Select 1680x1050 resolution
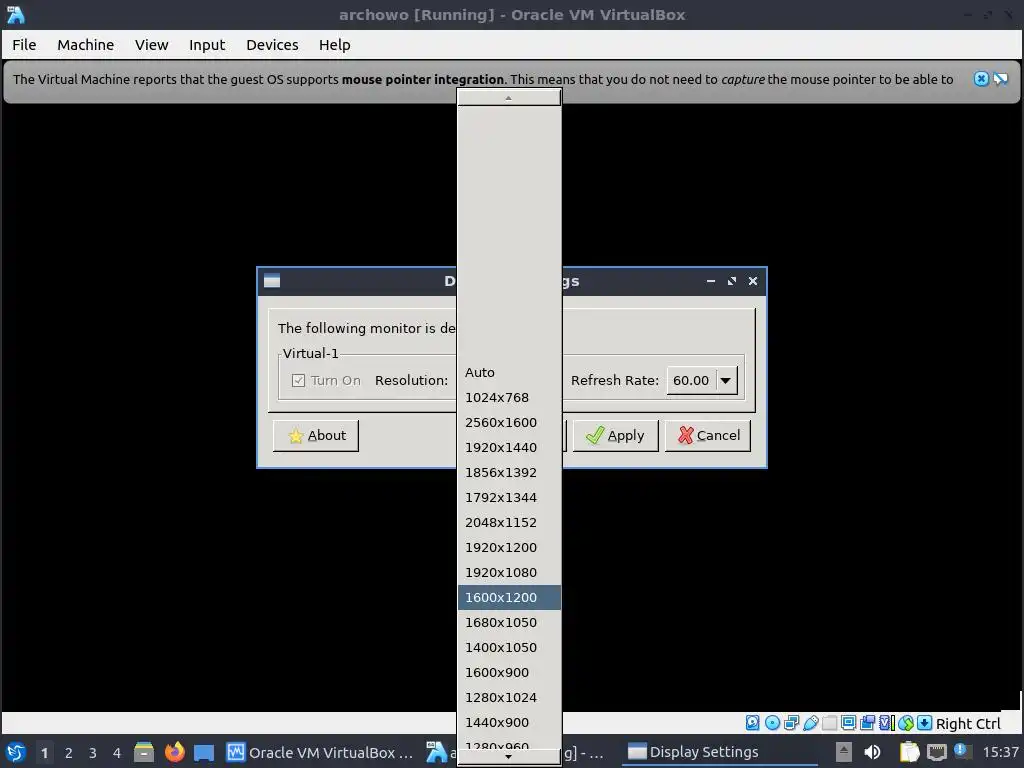This screenshot has height=768, width=1024. click(x=509, y=622)
